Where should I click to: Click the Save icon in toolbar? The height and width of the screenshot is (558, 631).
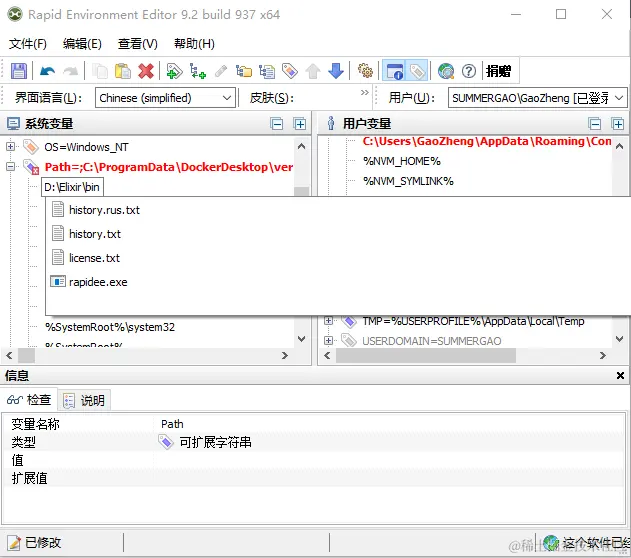(x=18, y=71)
